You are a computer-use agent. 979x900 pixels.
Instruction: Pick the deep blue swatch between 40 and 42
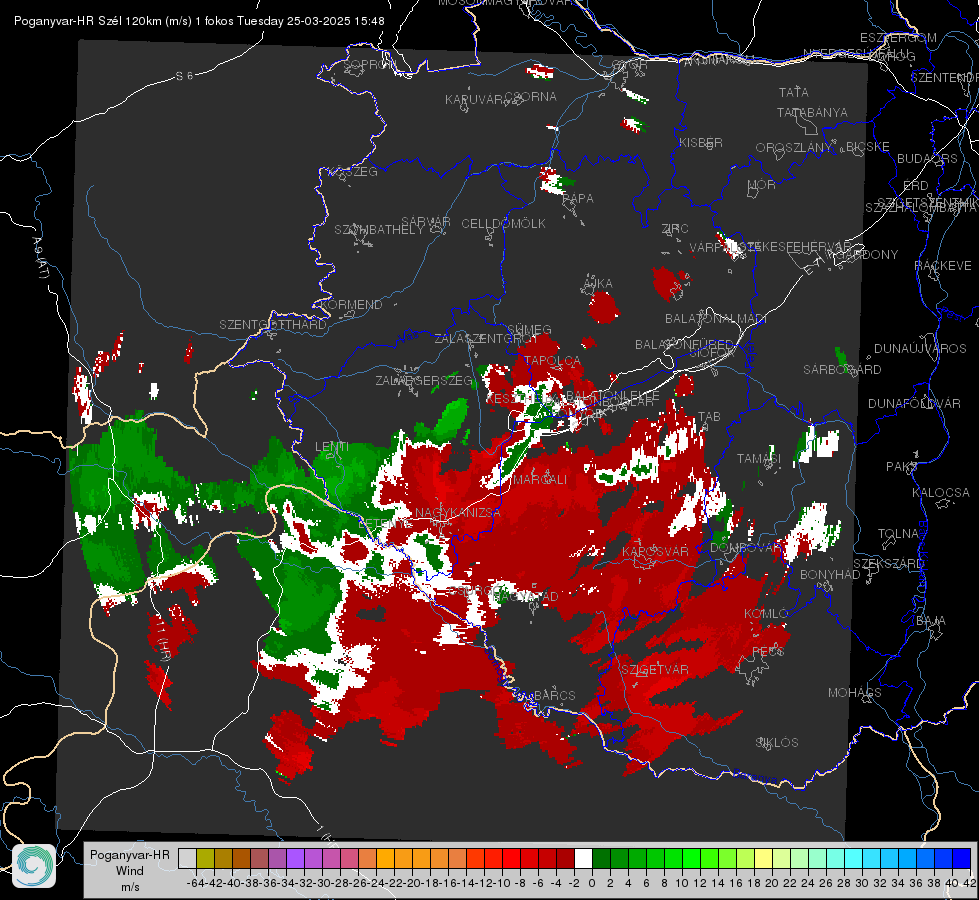[961, 858]
